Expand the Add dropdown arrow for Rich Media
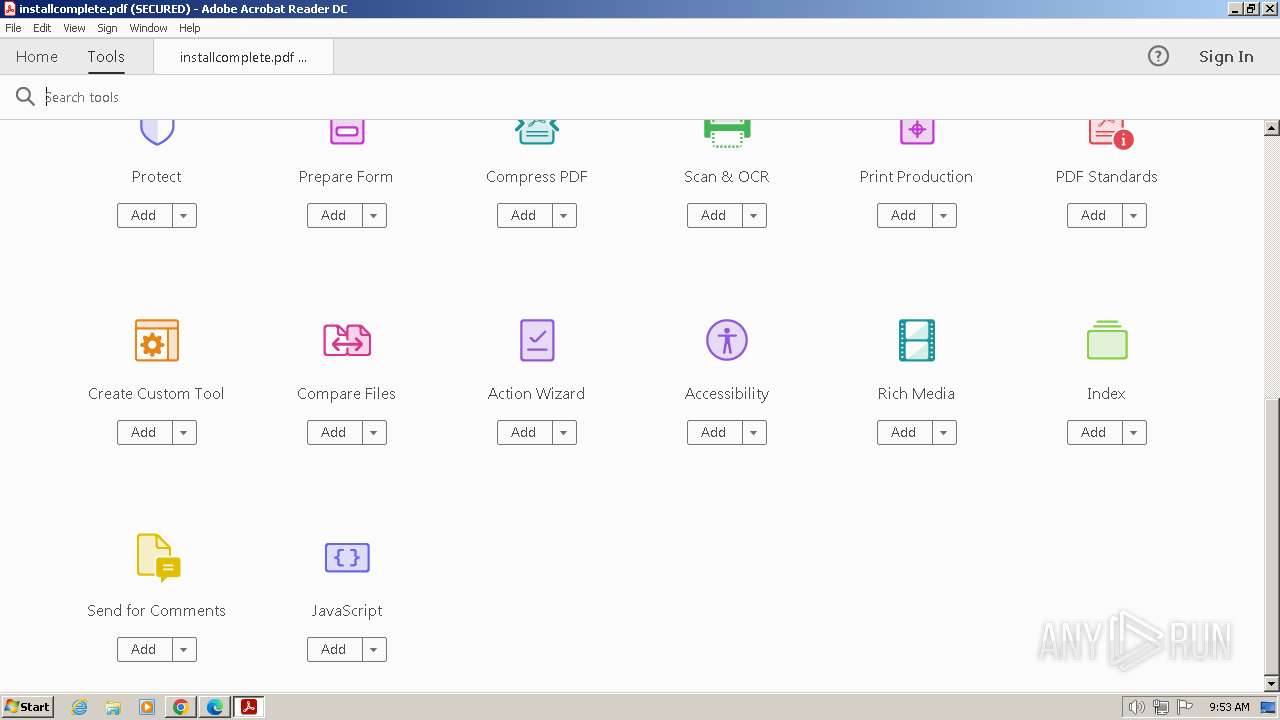Screen dimensions: 1280x720 tap(944, 433)
